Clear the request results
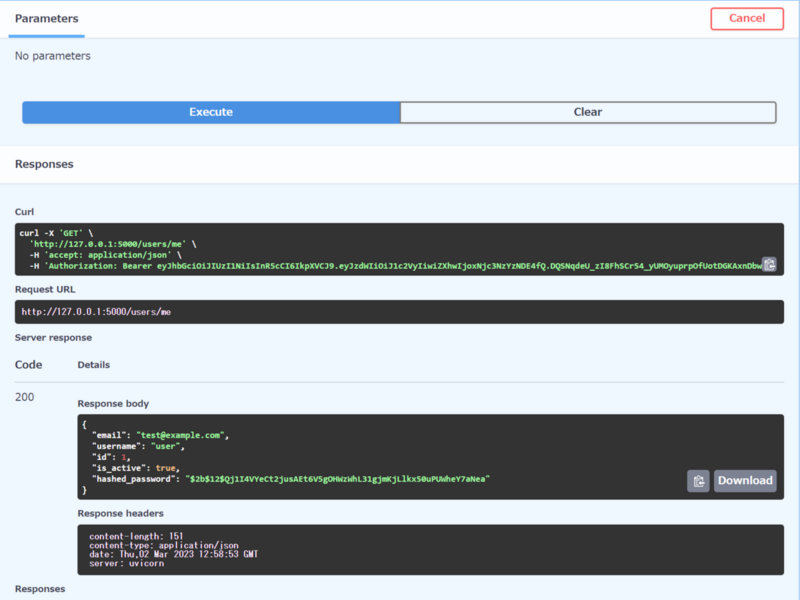This screenshot has width=800, height=600. pyautogui.click(x=588, y=112)
